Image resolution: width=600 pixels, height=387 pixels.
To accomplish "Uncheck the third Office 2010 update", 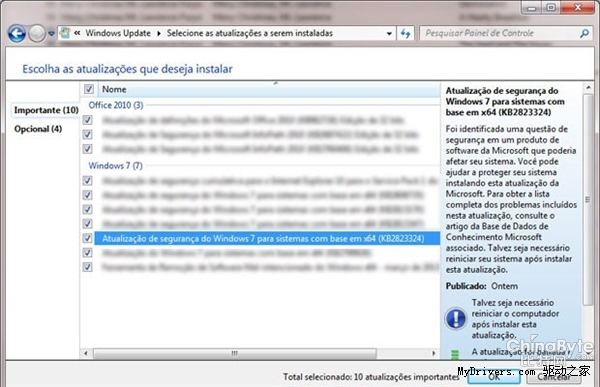I will (88, 149).
